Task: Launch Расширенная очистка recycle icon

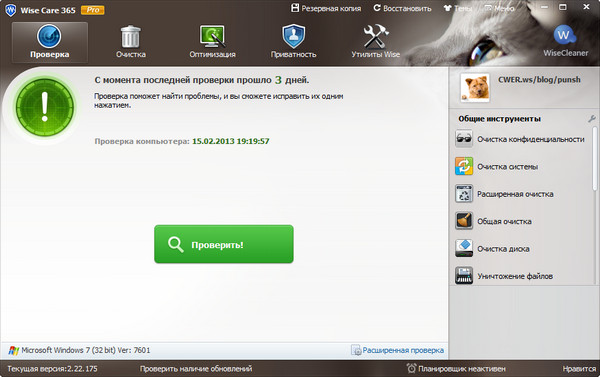Action: point(464,194)
